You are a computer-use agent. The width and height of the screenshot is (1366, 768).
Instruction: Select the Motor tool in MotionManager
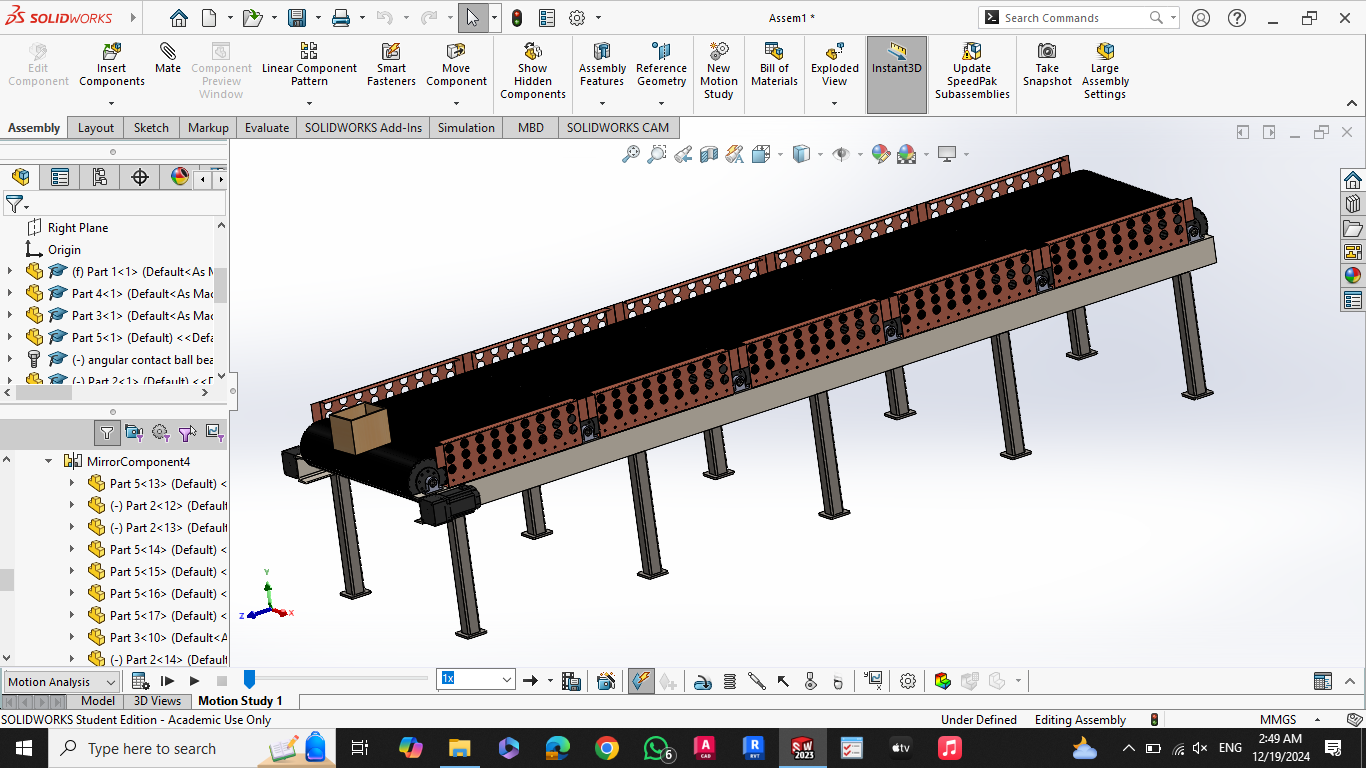coord(703,680)
